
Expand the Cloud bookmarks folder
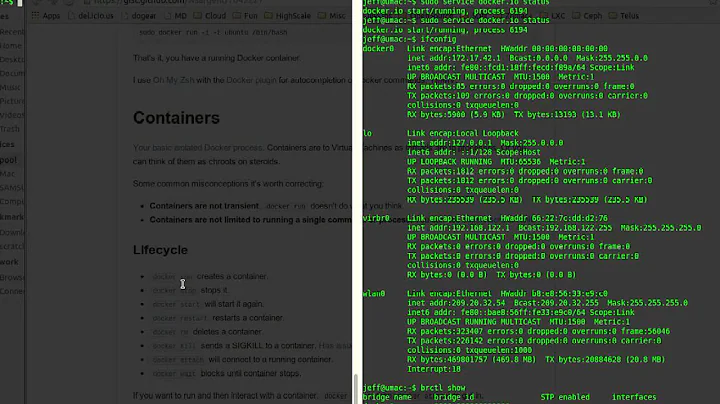click(x=210, y=16)
